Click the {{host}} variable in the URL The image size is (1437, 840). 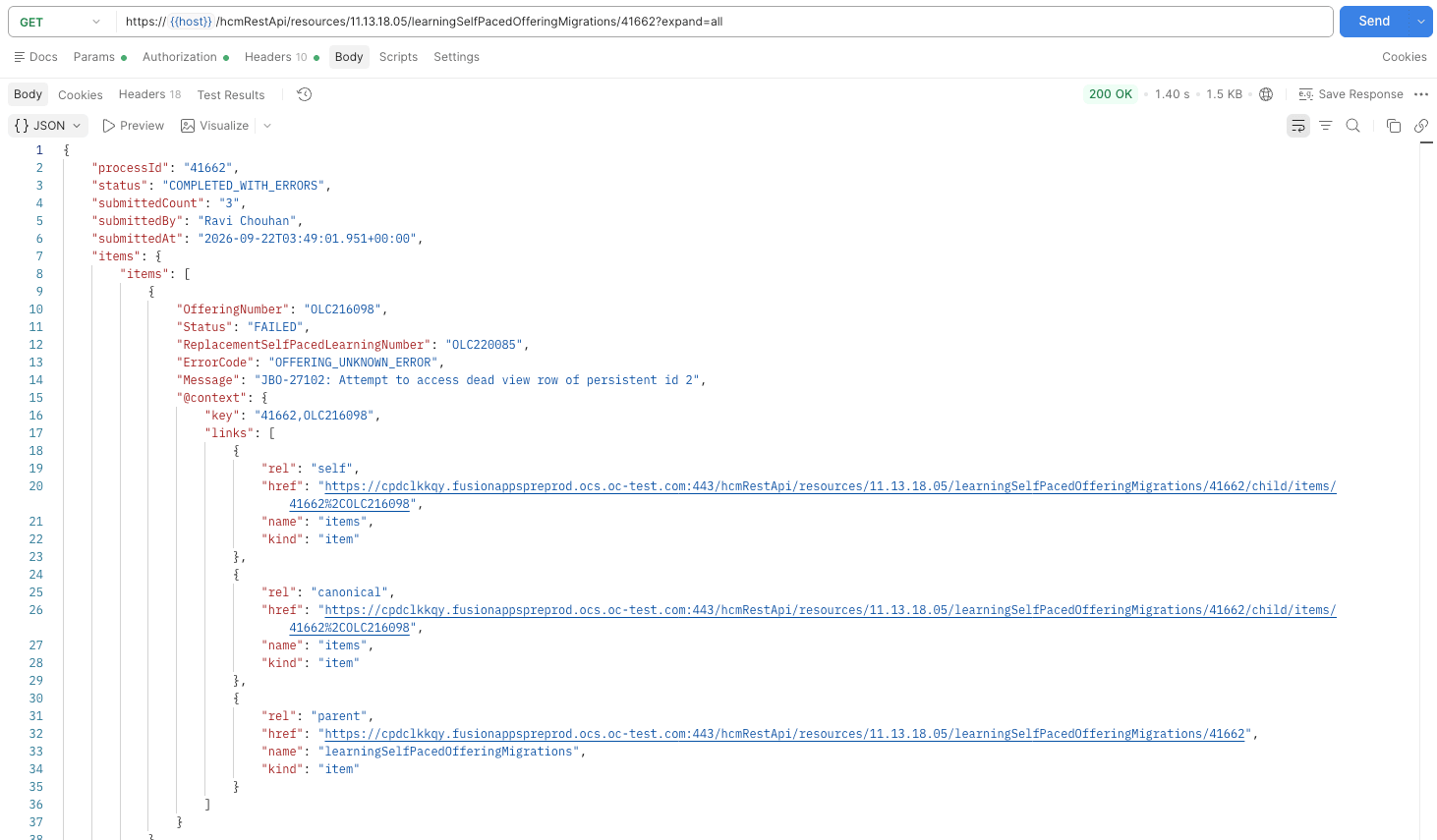(x=191, y=22)
